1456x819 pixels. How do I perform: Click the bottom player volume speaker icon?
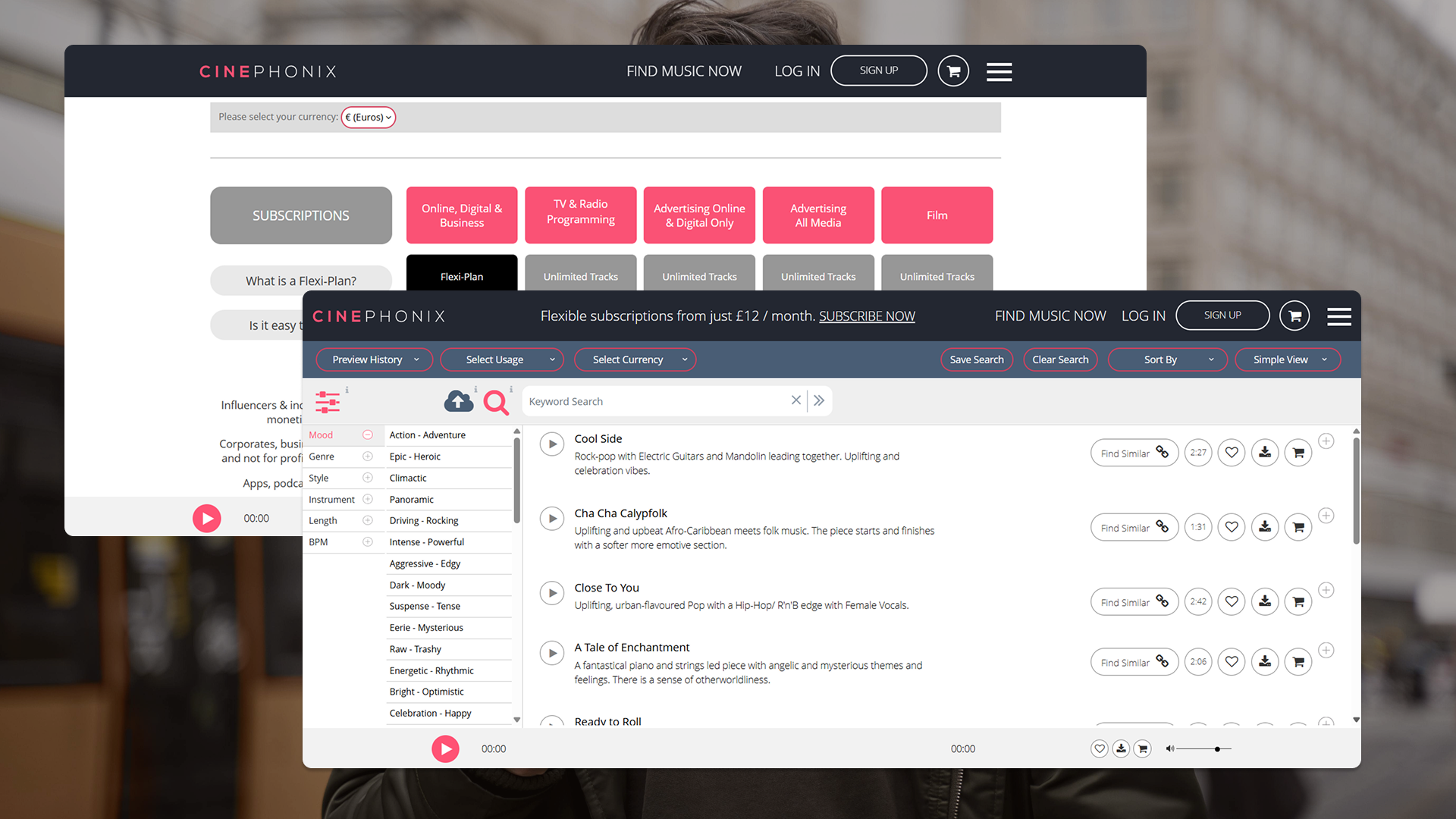pyautogui.click(x=1170, y=748)
